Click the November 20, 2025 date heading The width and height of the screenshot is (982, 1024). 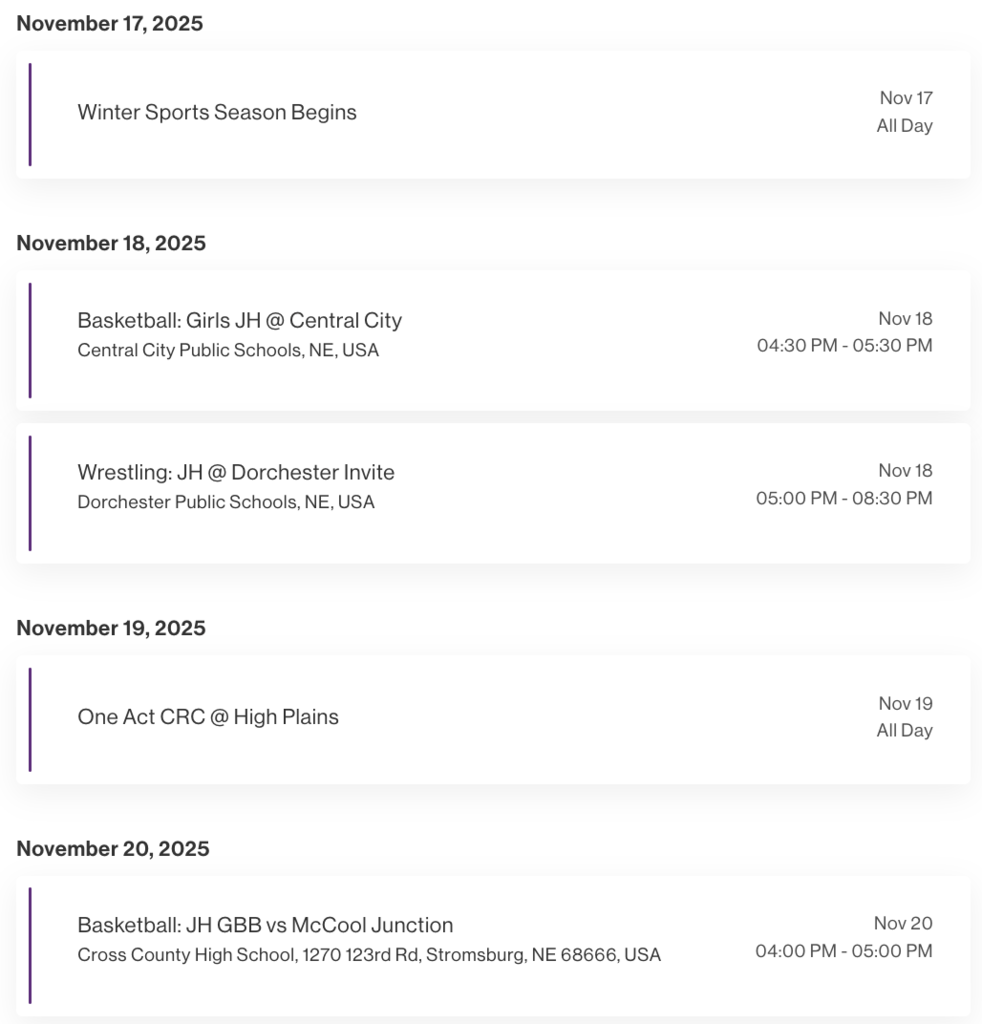[x=113, y=849]
